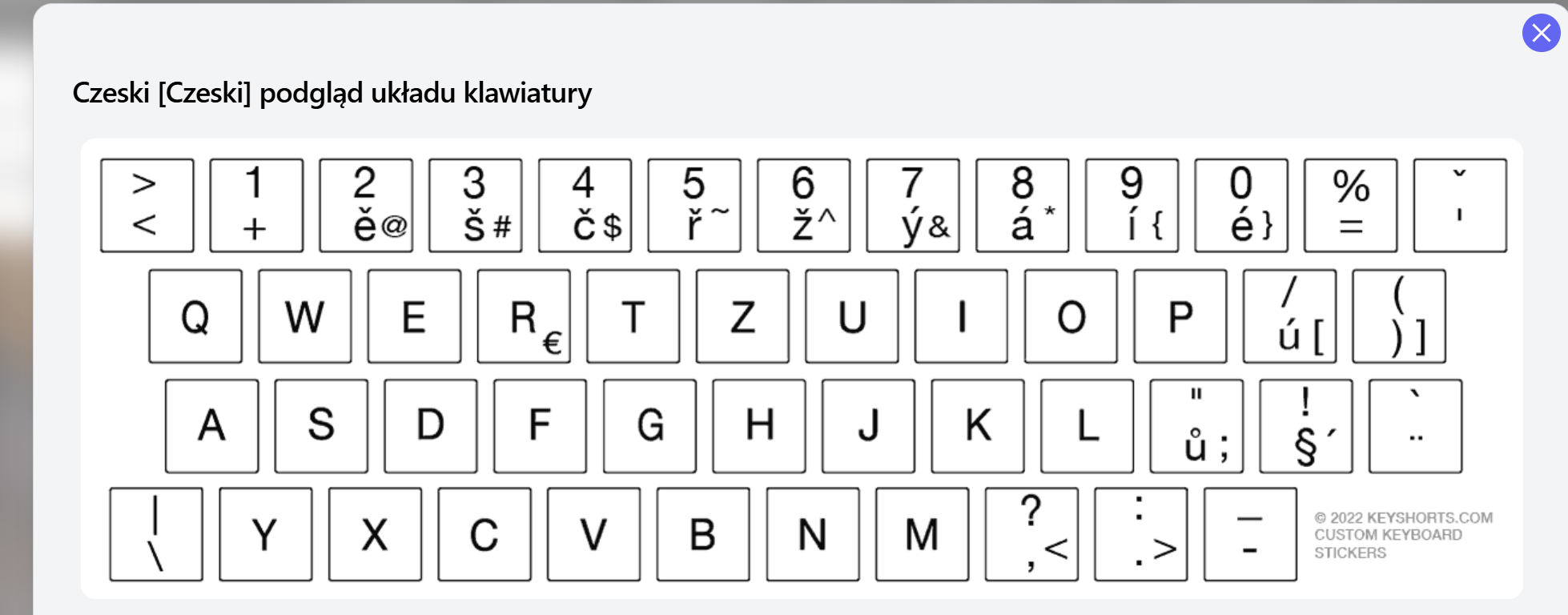Viewport: 1568px width, 615px height.
Task: Click the ů and semicolon key
Action: [1196, 426]
